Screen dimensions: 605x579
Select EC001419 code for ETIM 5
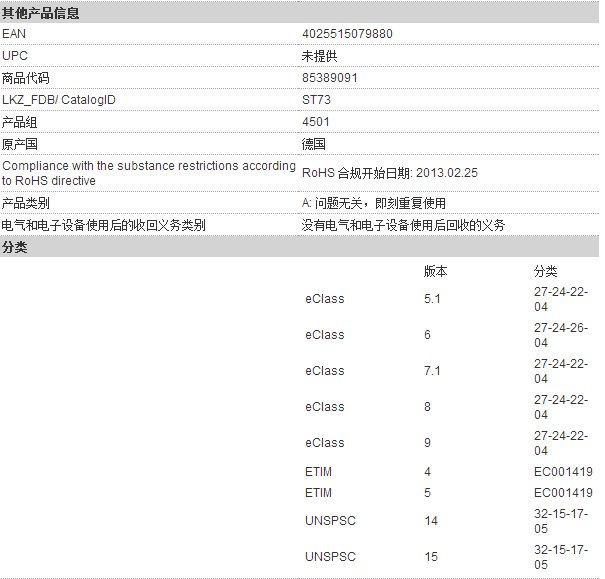[x=563, y=493]
